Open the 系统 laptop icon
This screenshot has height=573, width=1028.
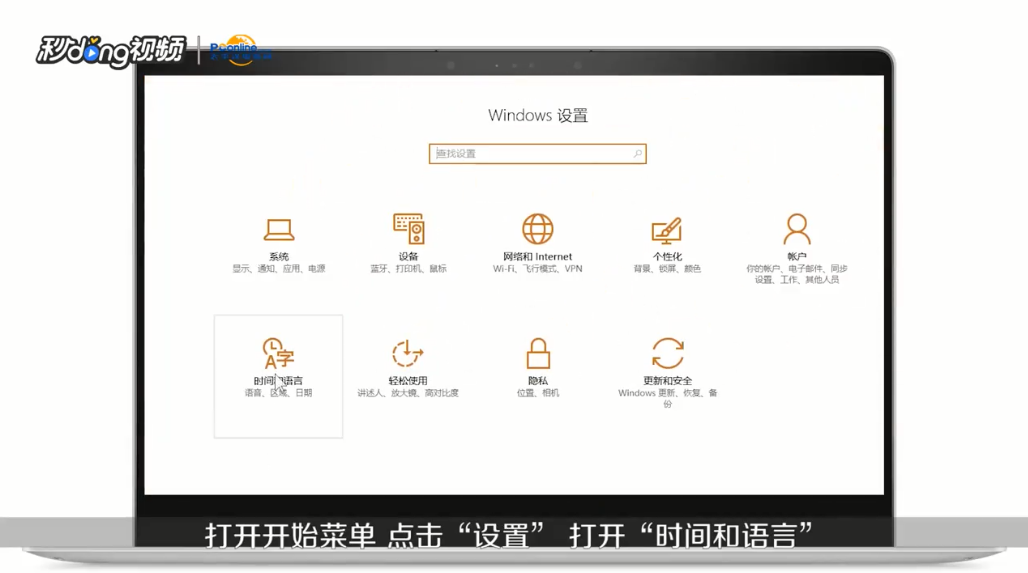279,229
